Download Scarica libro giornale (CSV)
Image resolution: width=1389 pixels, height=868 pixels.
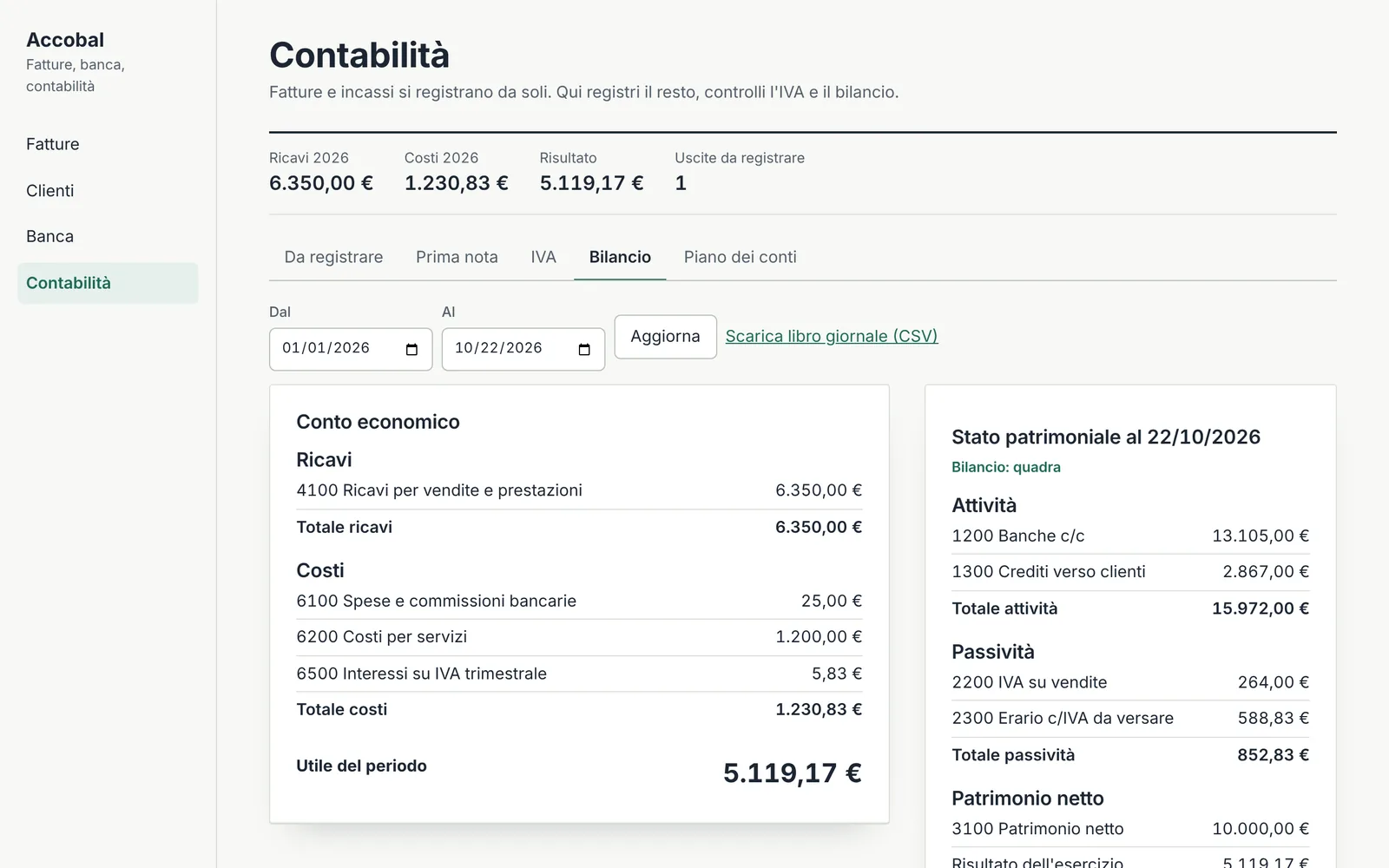pos(832,336)
